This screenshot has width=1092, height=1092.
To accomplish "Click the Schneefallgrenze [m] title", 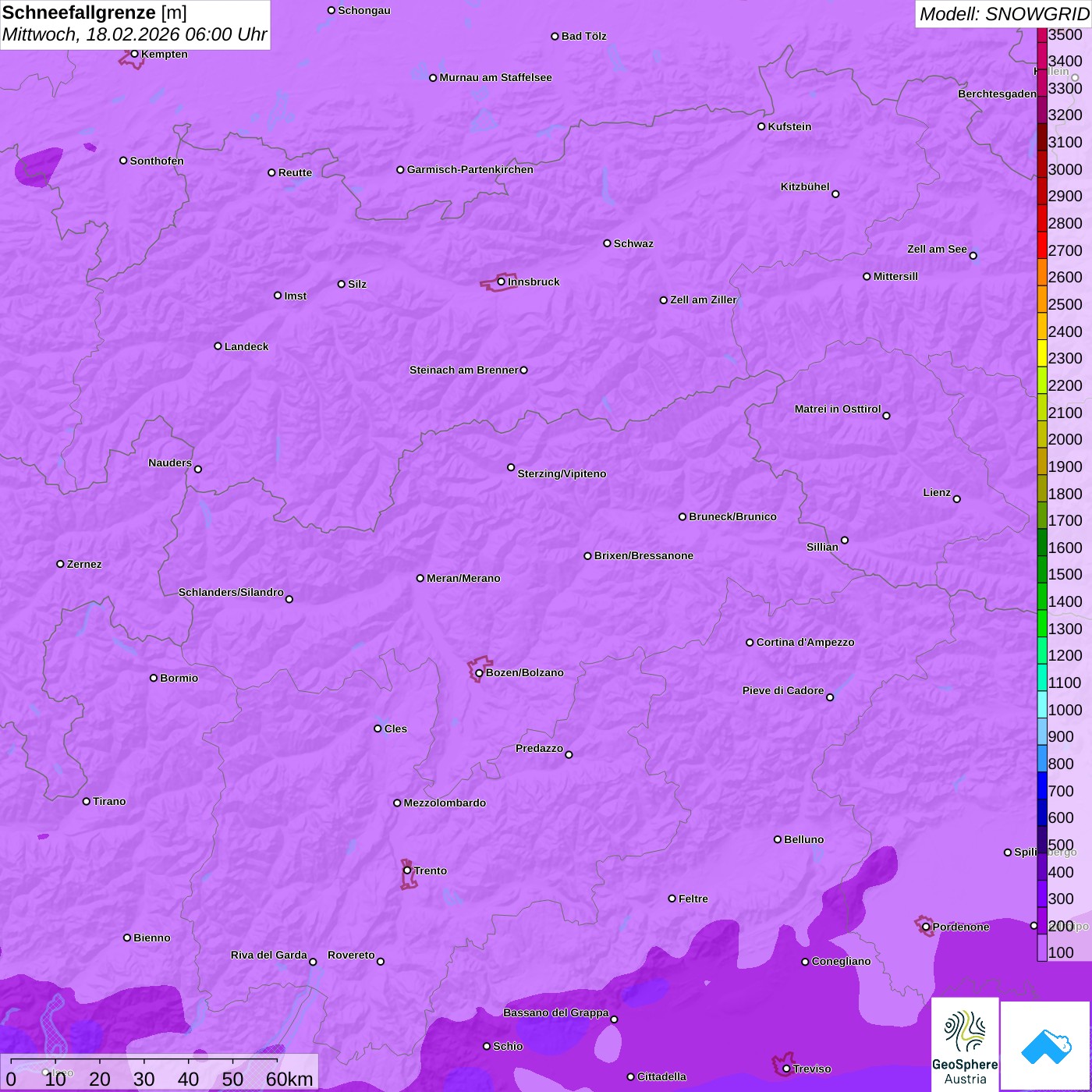I will click(94, 13).
